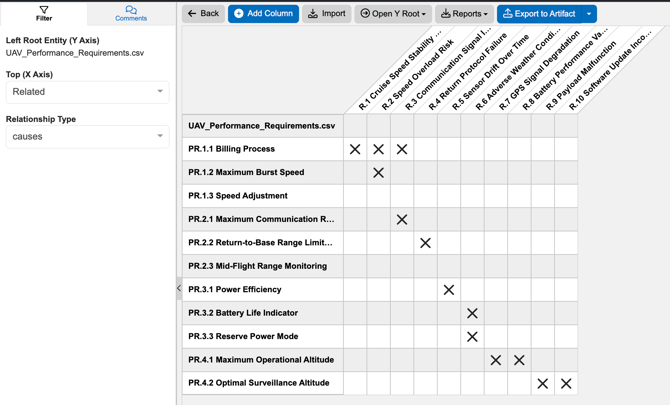Click column header R.4 Return Protocol Failure
This screenshot has width=670, height=405.
[x=467, y=72]
